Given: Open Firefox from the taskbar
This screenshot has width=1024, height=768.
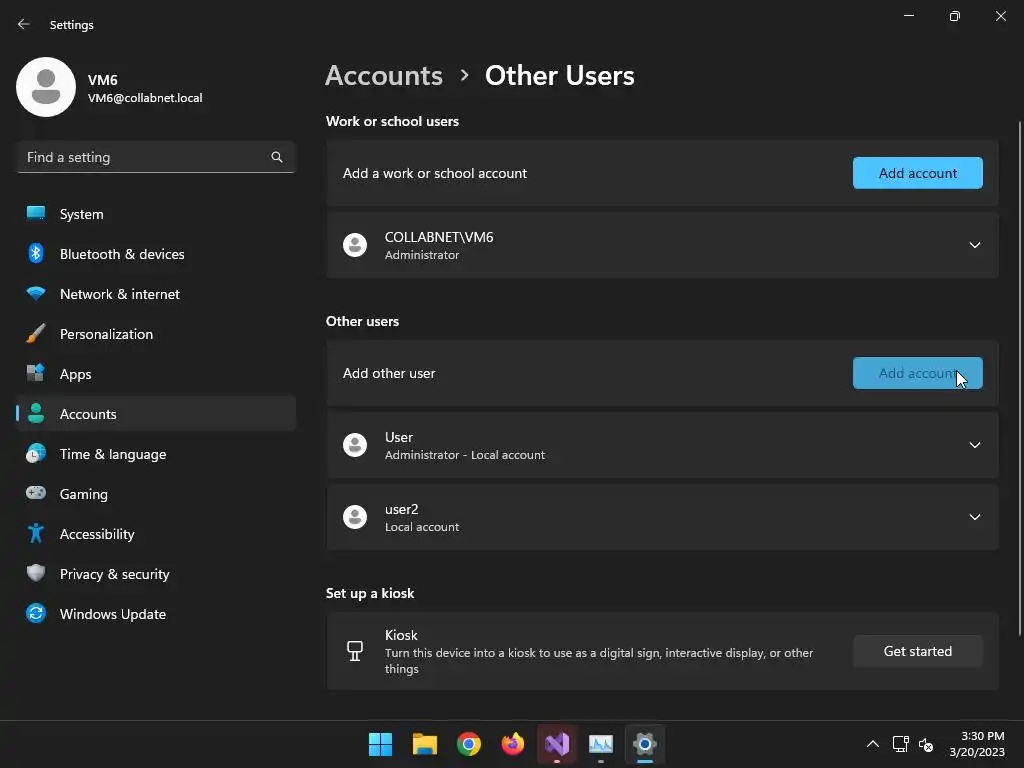Looking at the screenshot, I should [x=513, y=744].
